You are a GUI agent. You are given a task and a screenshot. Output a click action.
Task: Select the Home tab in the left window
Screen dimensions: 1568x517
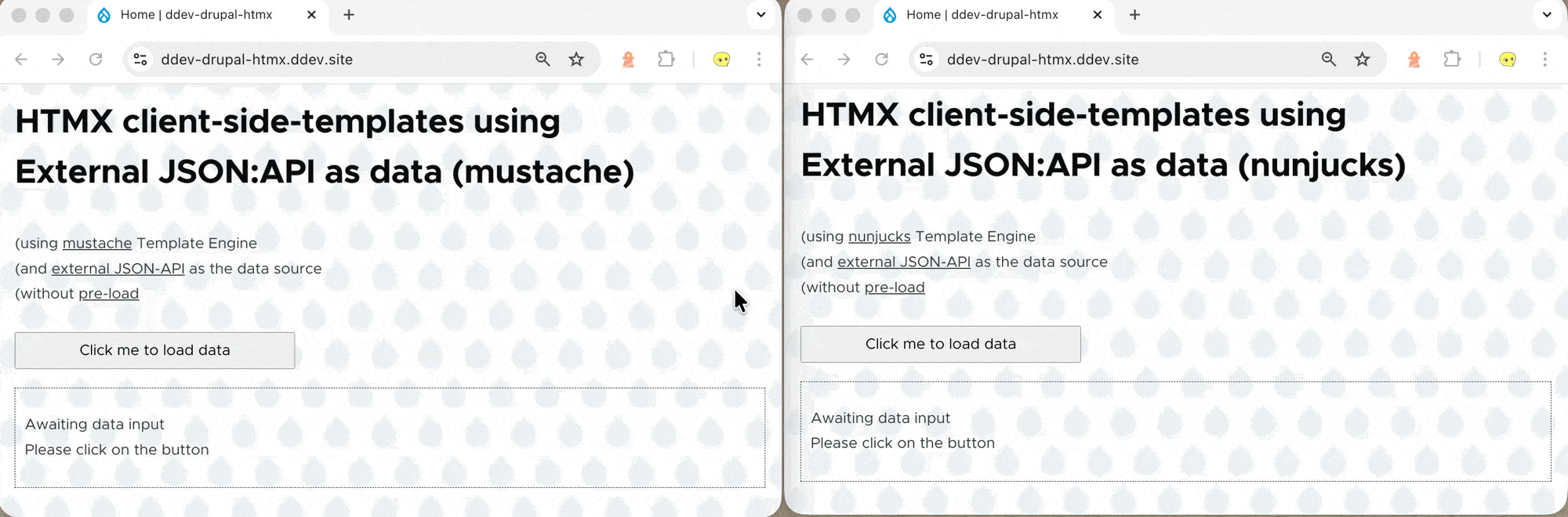196,15
